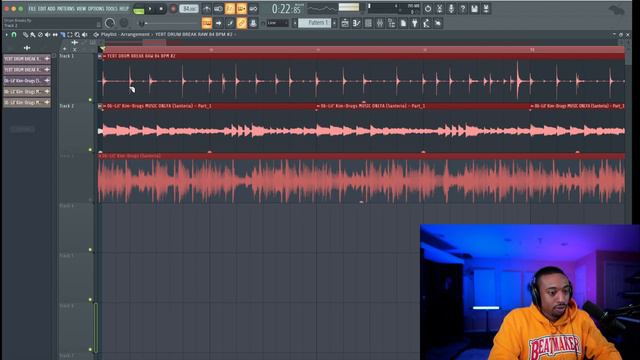Toggle the recording countdown button

click(x=230, y=9)
